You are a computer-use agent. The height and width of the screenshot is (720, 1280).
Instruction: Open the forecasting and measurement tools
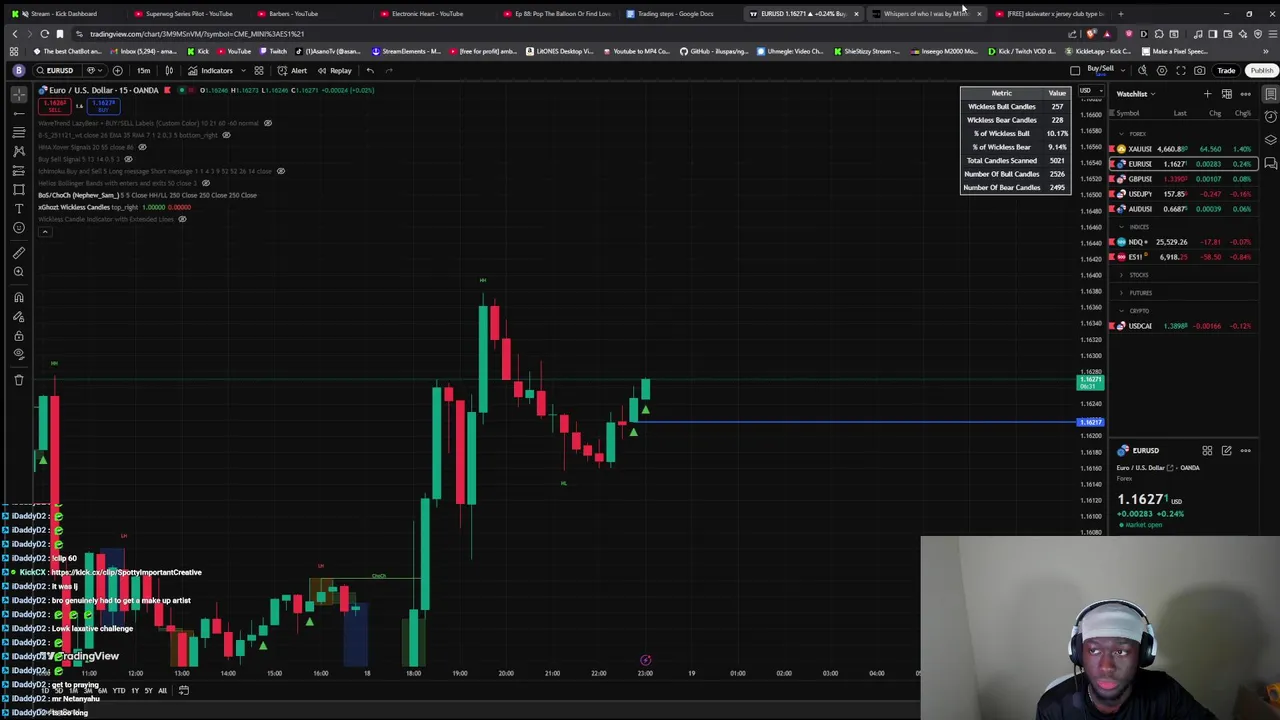(x=18, y=170)
